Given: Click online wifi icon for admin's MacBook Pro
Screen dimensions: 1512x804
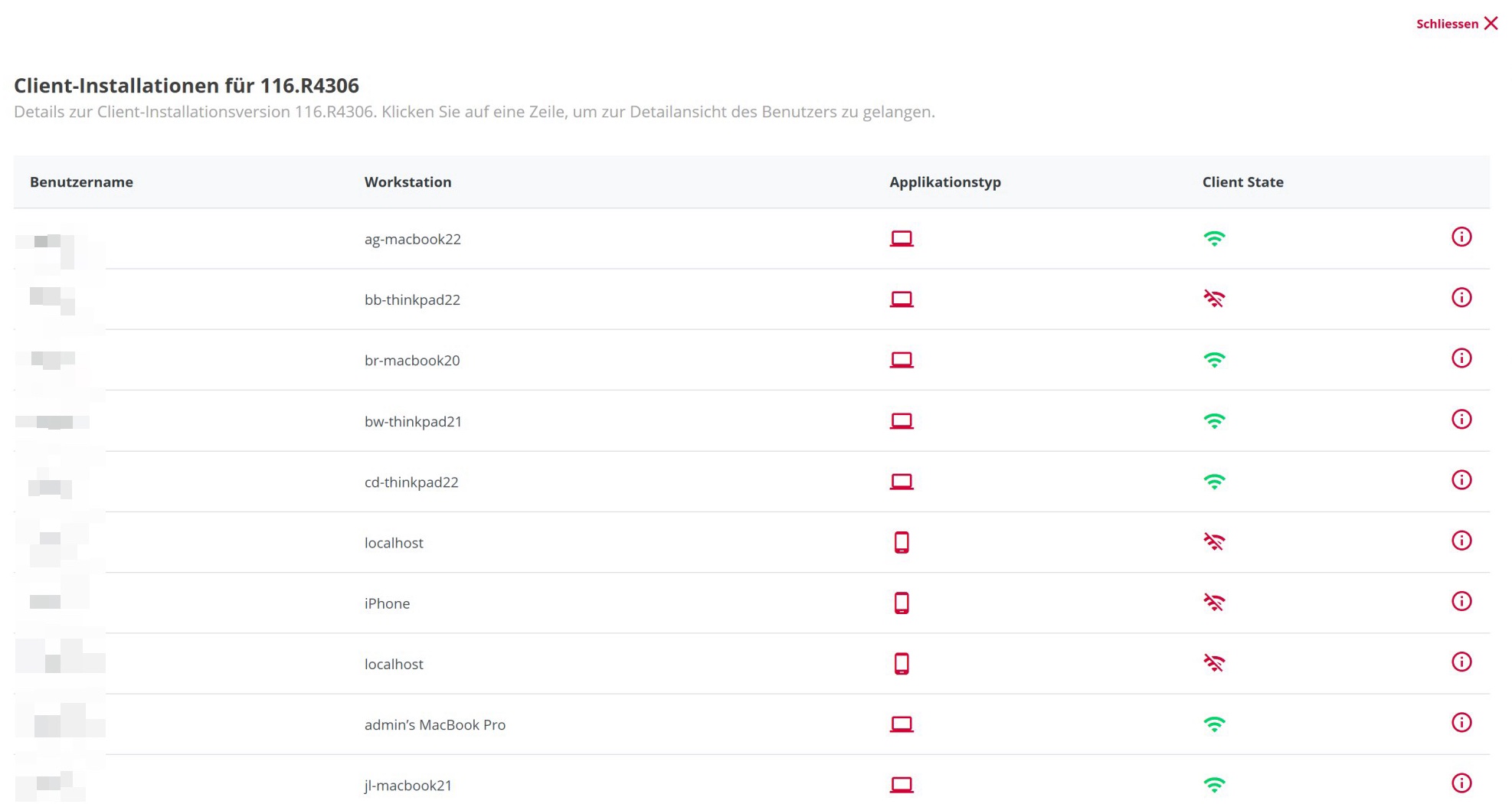Looking at the screenshot, I should [1214, 724].
